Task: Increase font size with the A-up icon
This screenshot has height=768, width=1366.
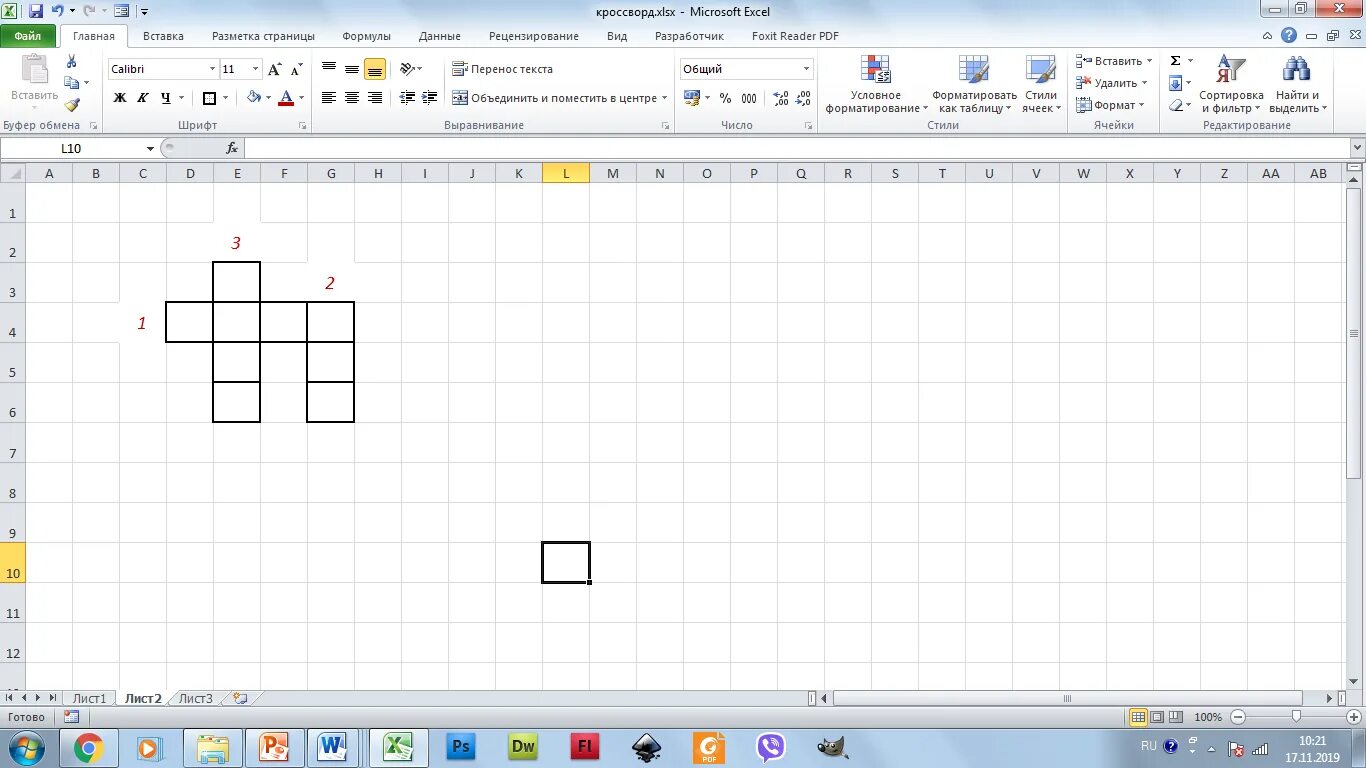Action: [274, 69]
